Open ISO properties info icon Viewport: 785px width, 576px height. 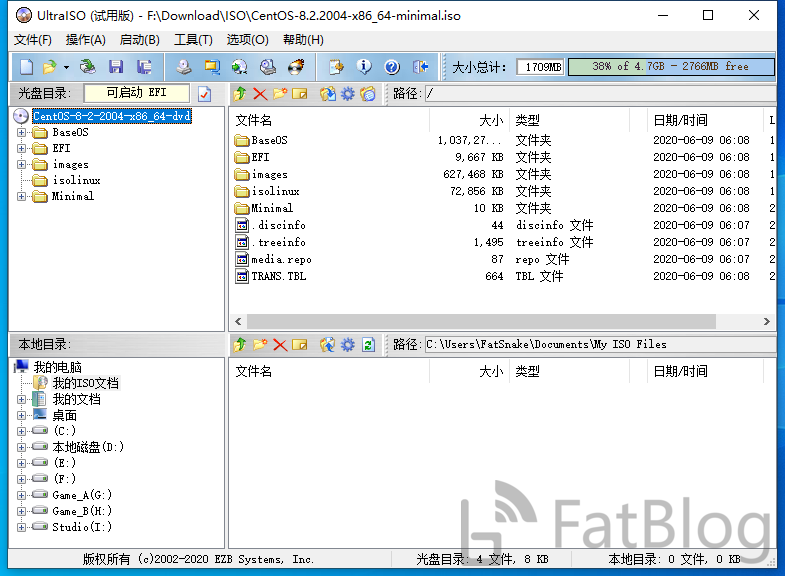(x=364, y=67)
